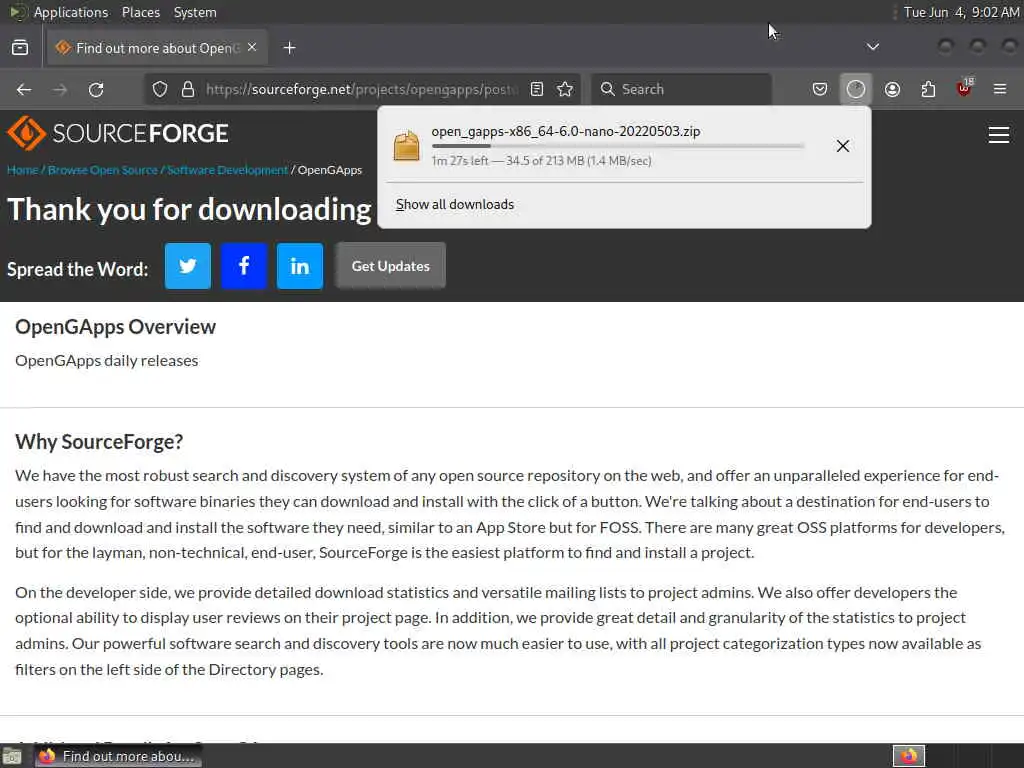Click the SourceForge logo
The width and height of the screenshot is (1024, 768).
[118, 133]
